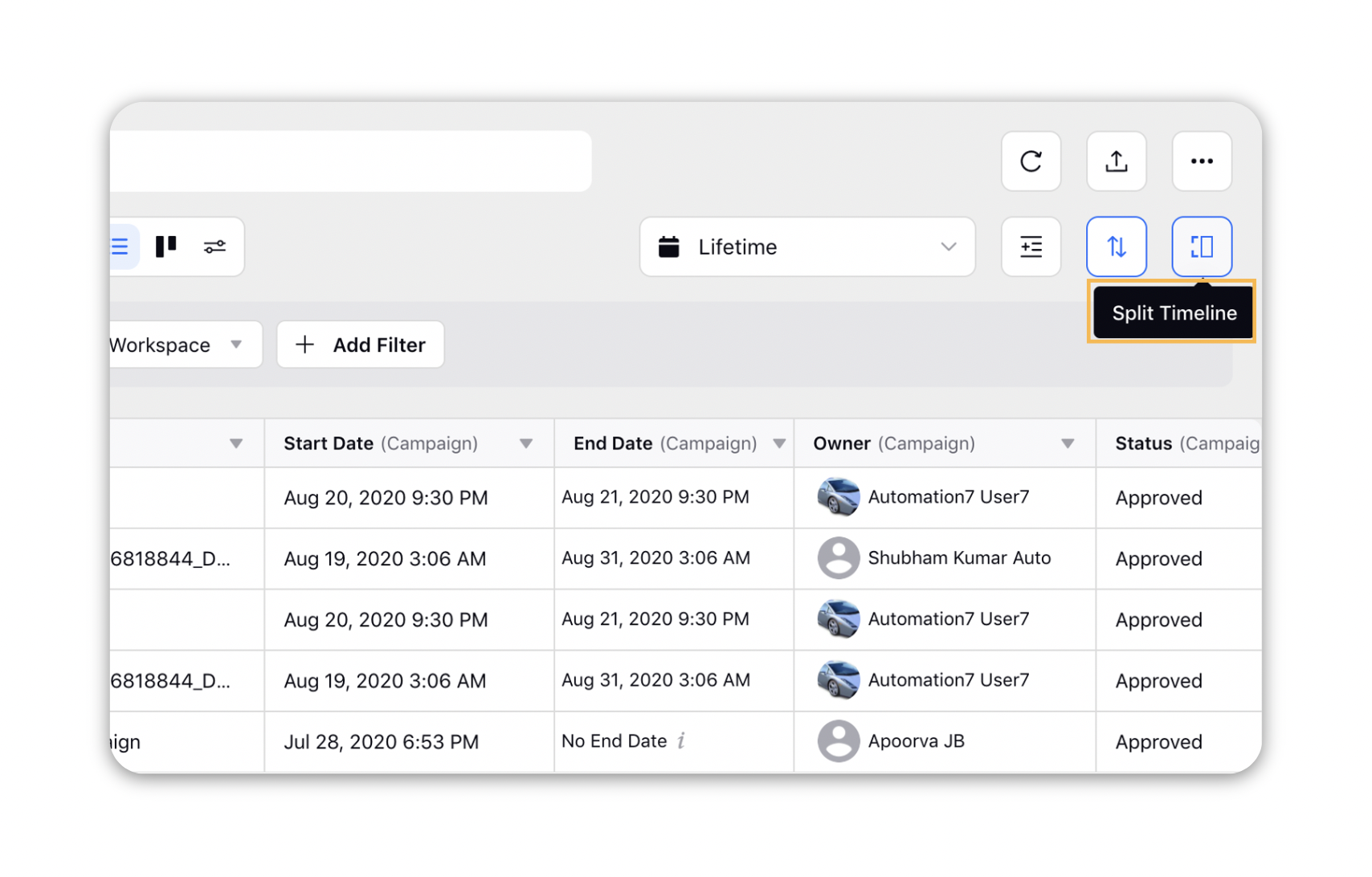Toggle the Split Timeline button
Viewport: 1372px width, 877px height.
tap(1202, 247)
